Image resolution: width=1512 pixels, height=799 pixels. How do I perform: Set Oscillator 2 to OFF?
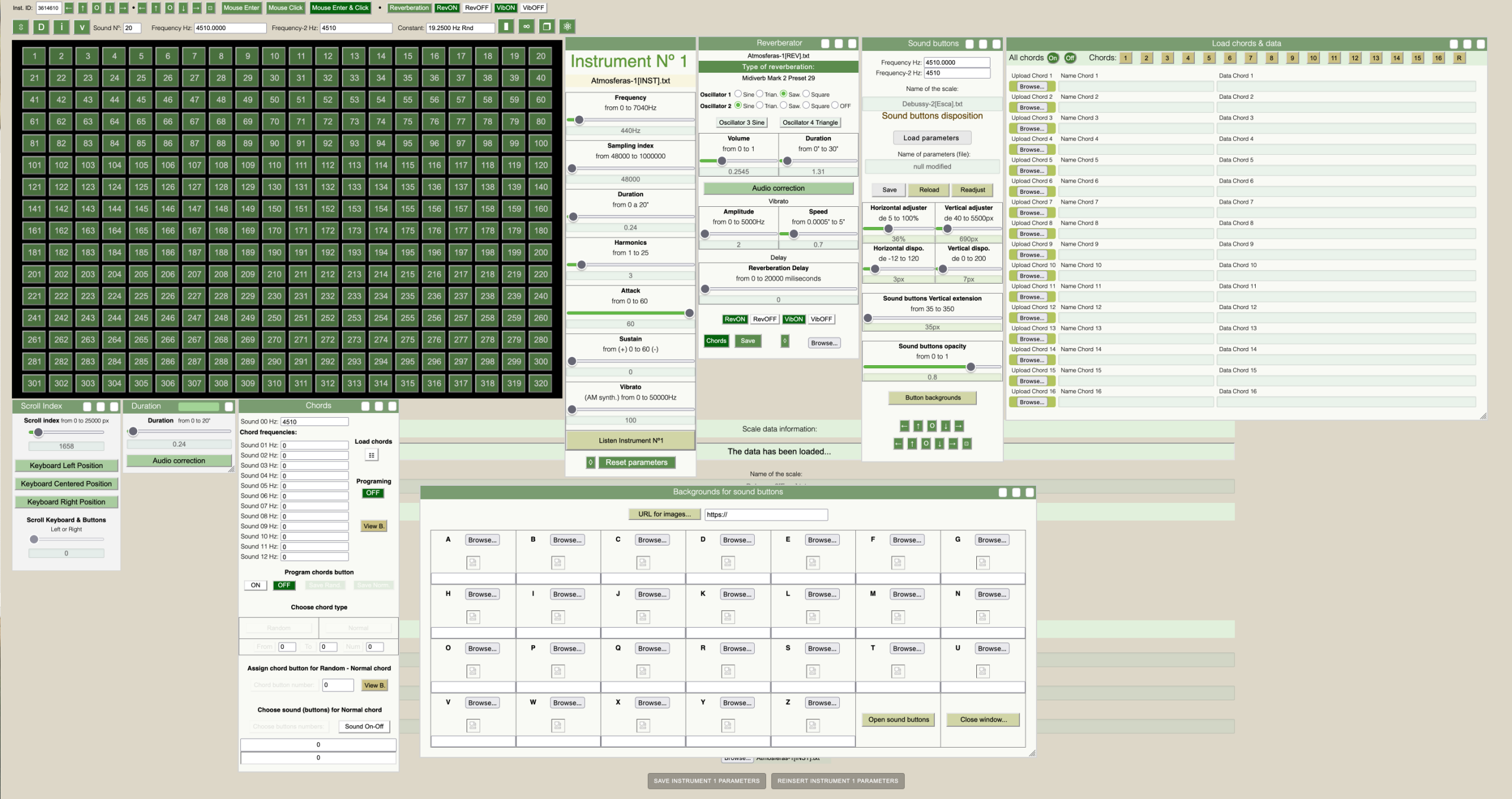tap(835, 105)
